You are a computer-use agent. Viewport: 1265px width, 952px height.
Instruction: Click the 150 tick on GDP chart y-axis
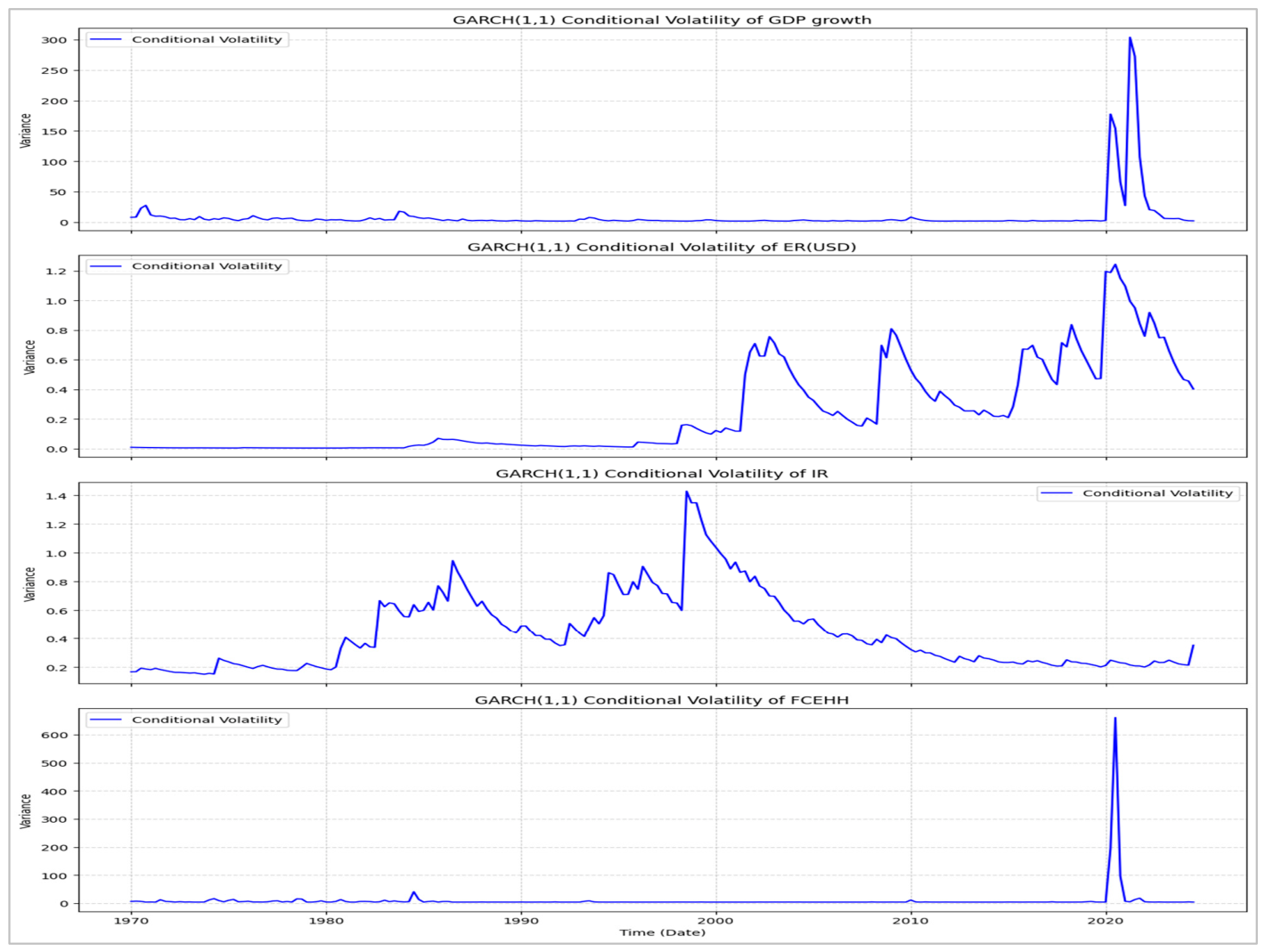click(x=54, y=131)
